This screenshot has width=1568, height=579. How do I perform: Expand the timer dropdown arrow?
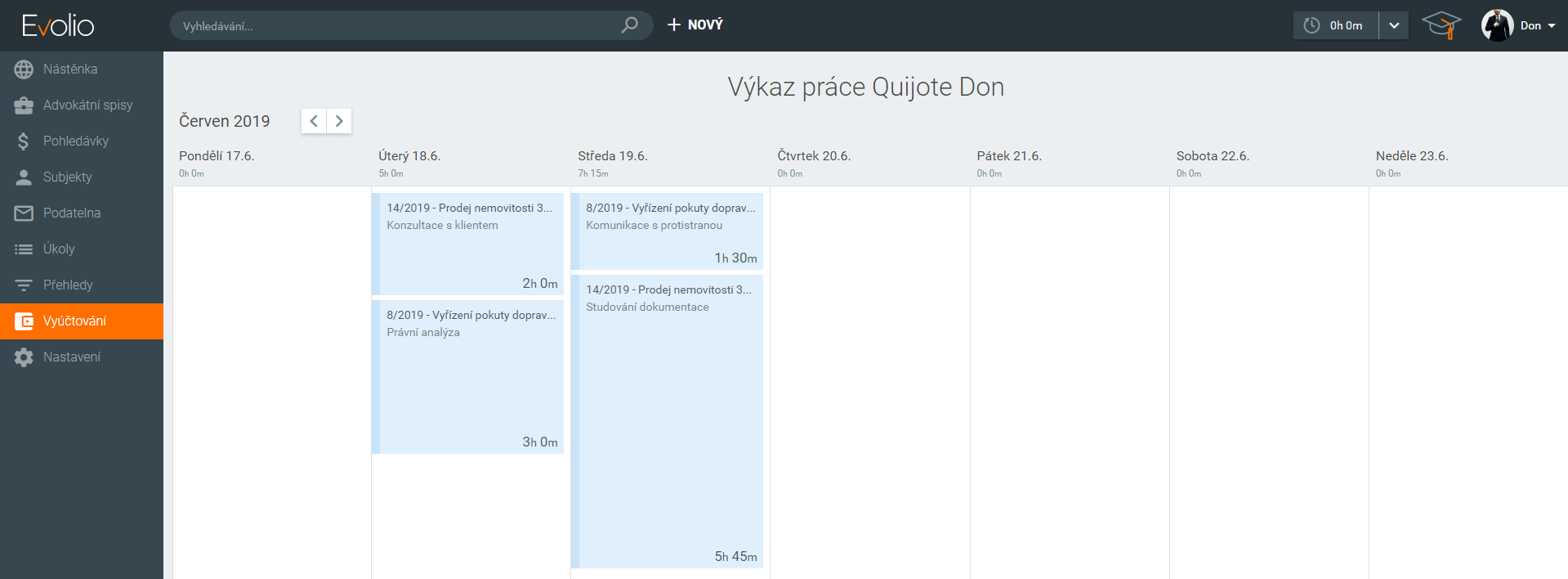[x=1394, y=25]
